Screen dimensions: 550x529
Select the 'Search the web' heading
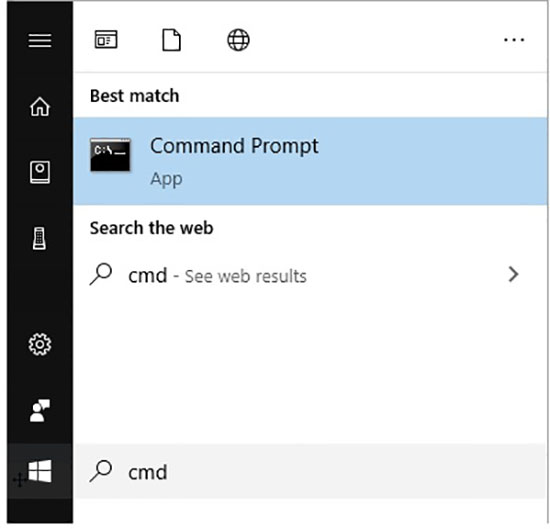click(x=152, y=228)
